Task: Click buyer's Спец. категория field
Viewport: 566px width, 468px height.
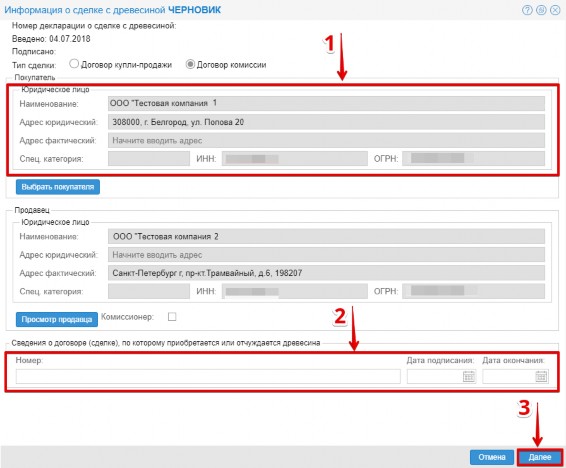Action: pos(149,159)
